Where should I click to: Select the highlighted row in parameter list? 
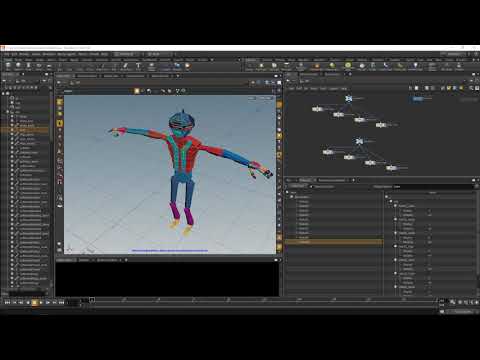(x=334, y=242)
